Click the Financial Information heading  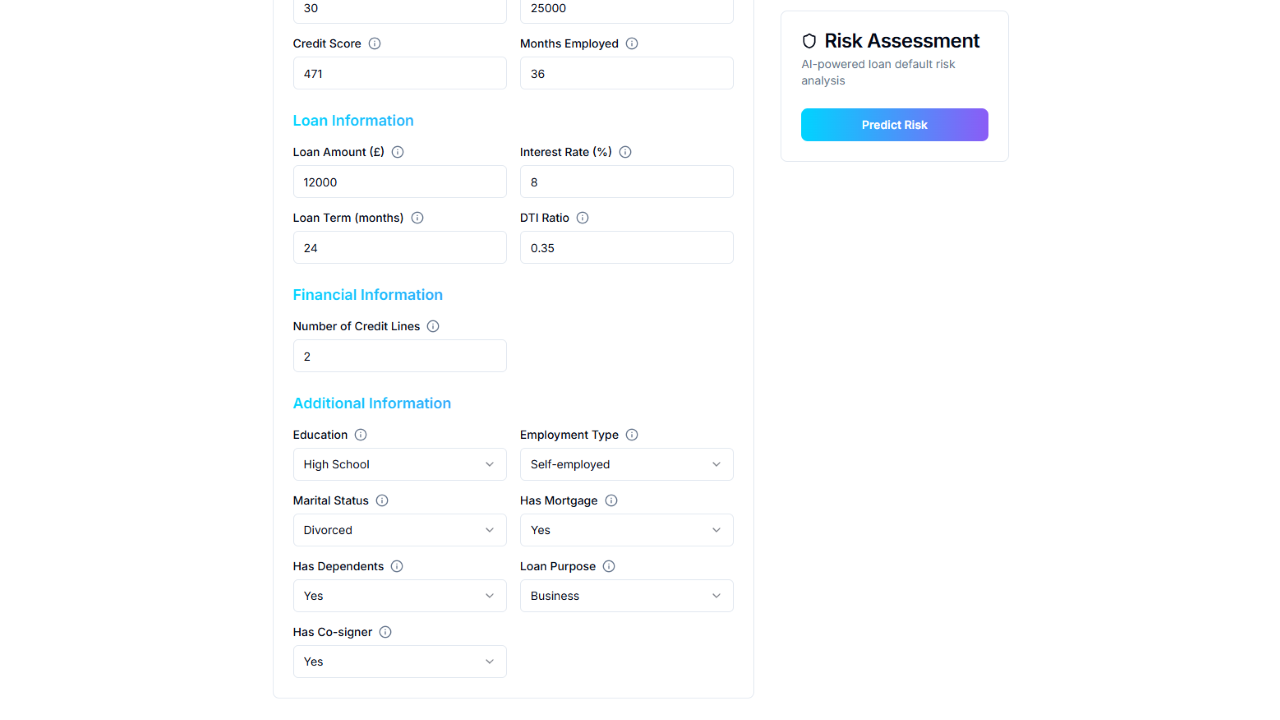click(x=368, y=295)
